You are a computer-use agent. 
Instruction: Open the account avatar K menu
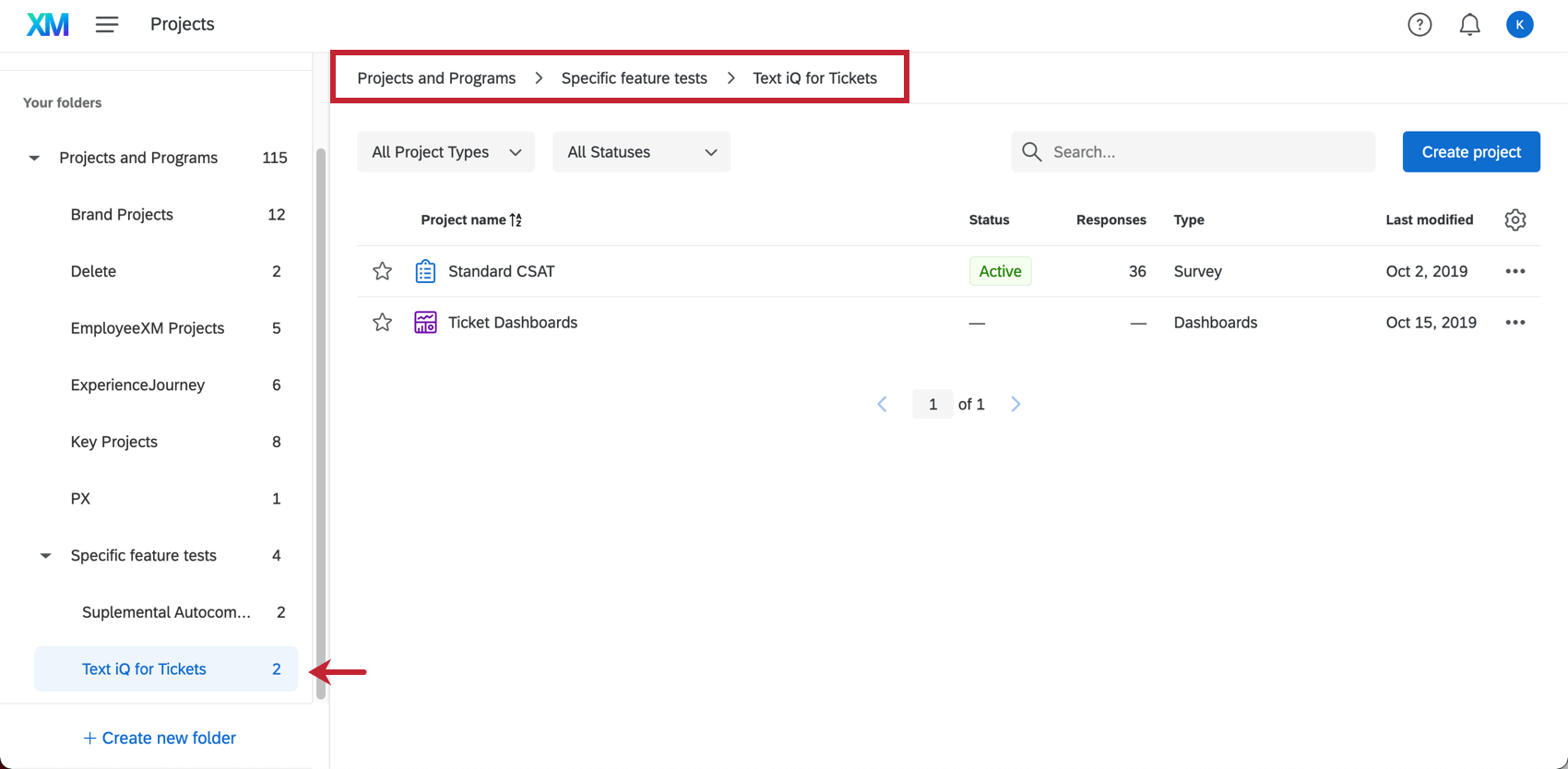pos(1519,25)
